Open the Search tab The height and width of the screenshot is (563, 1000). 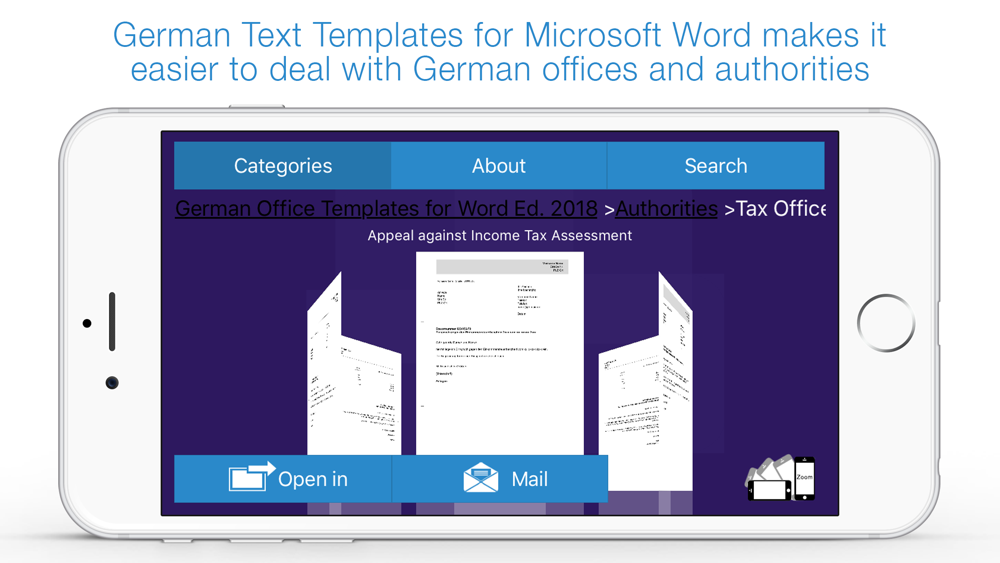pyautogui.click(x=716, y=166)
